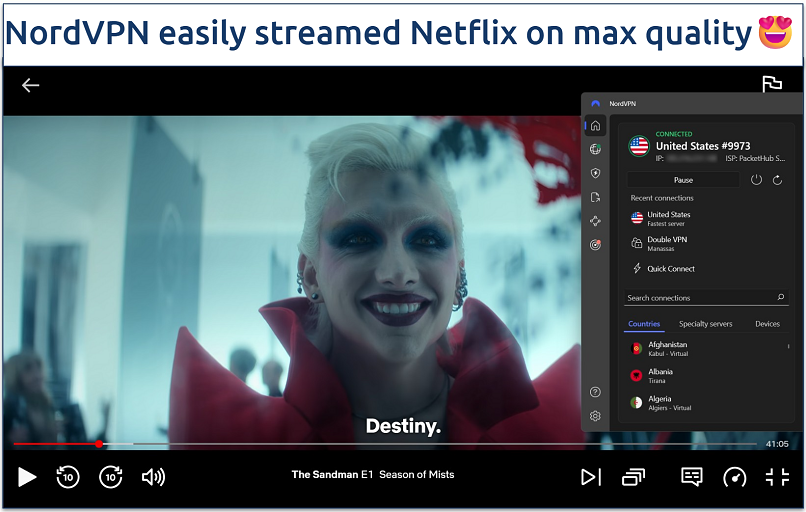
Task: Report a problem using the flag icon
Action: [x=771, y=85]
